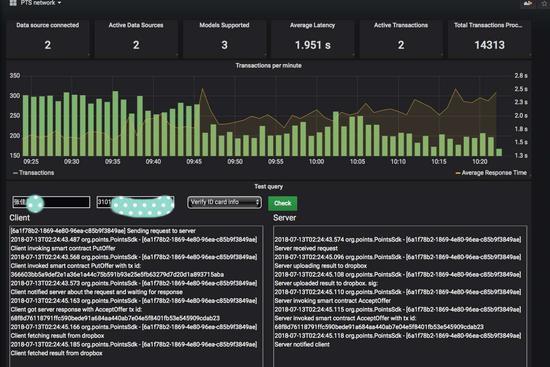Click the Transactions per minute panel title
550x367 pixels.
point(268,66)
